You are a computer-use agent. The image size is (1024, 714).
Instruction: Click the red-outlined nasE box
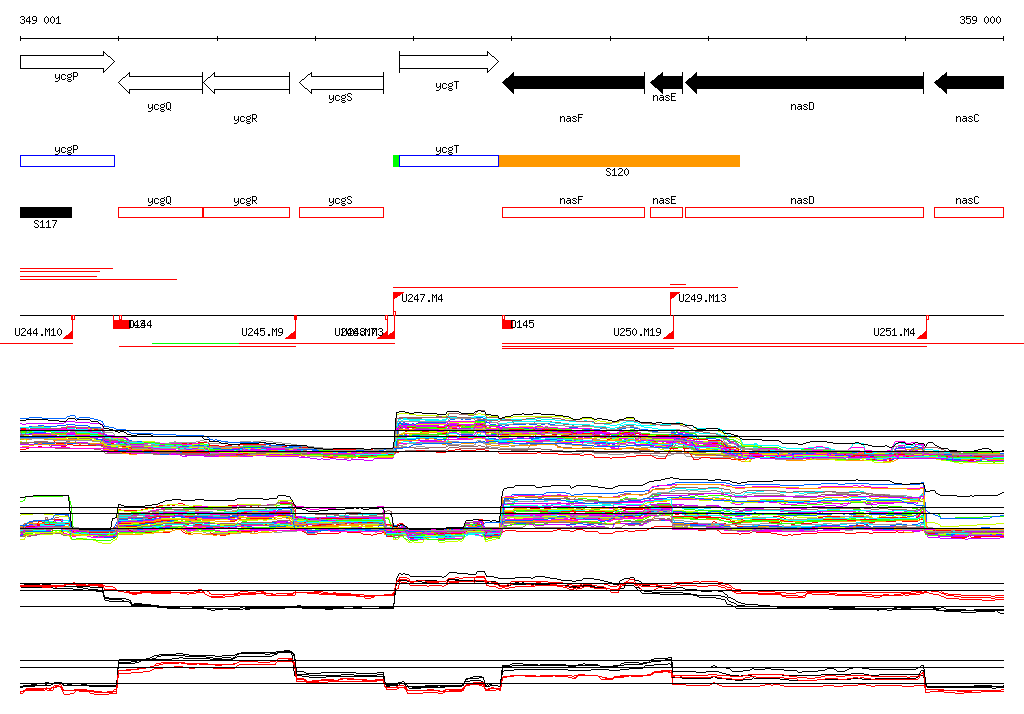[666, 212]
